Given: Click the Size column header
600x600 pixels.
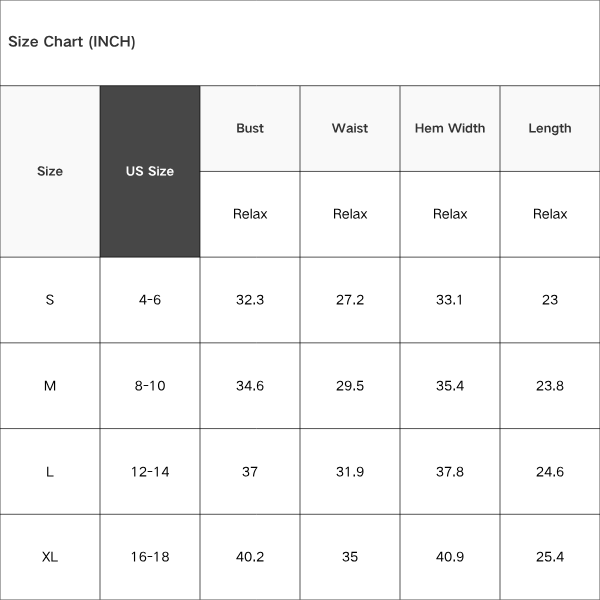Looking at the screenshot, I should pos(50,171).
